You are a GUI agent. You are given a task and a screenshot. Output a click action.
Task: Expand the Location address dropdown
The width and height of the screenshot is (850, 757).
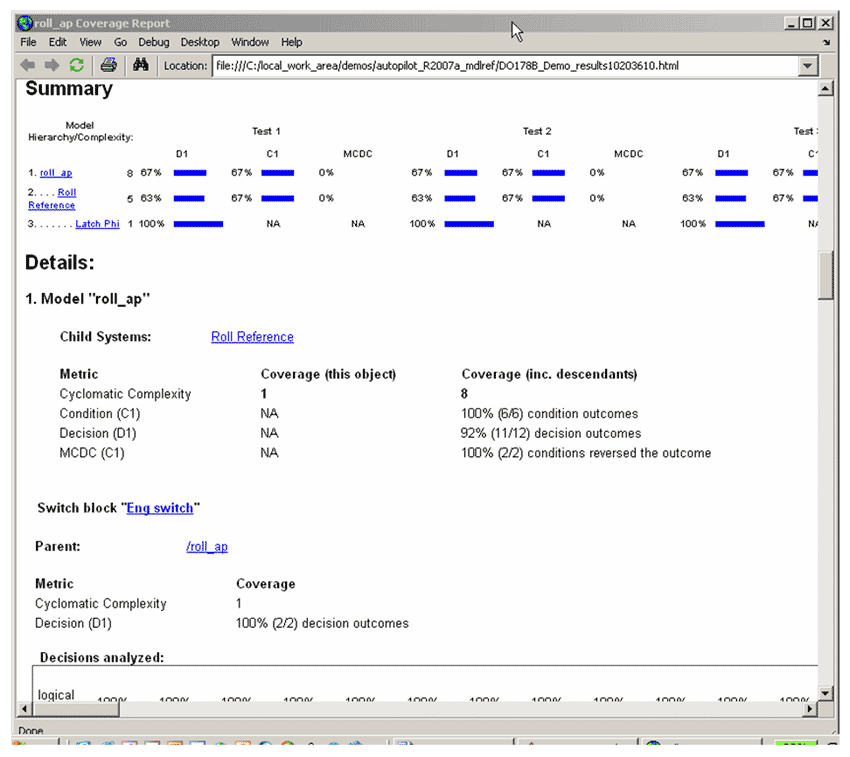tap(809, 65)
